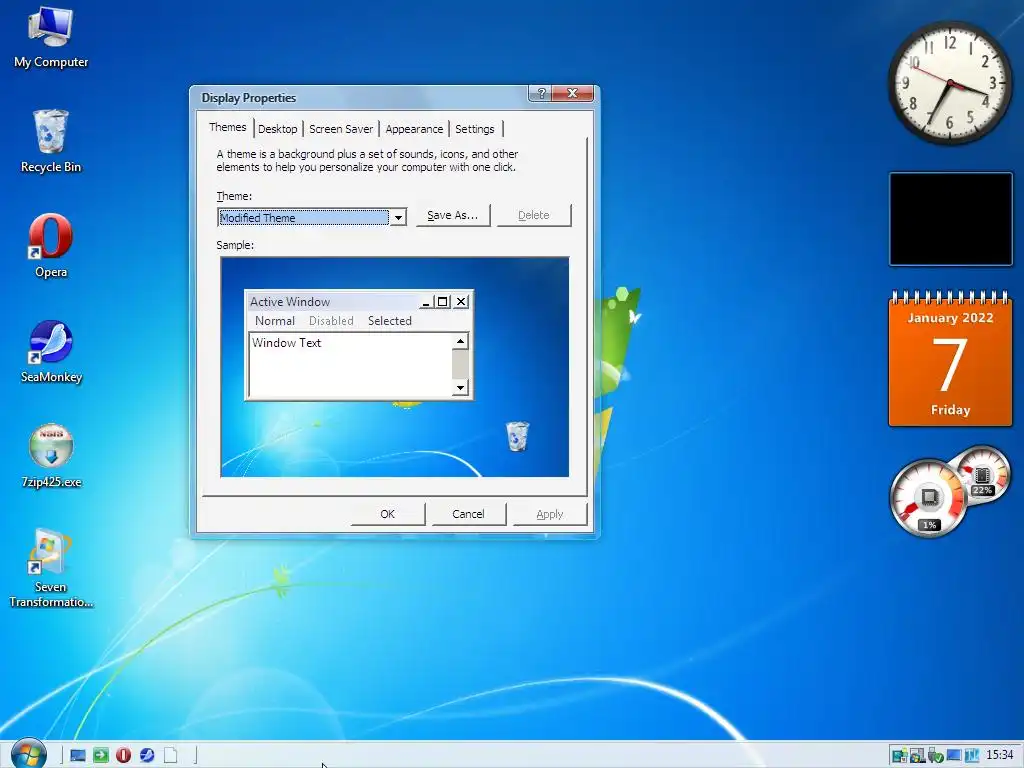This screenshot has height=768, width=1024.
Task: Select the Recycle Bin desktop icon
Action: [50, 142]
